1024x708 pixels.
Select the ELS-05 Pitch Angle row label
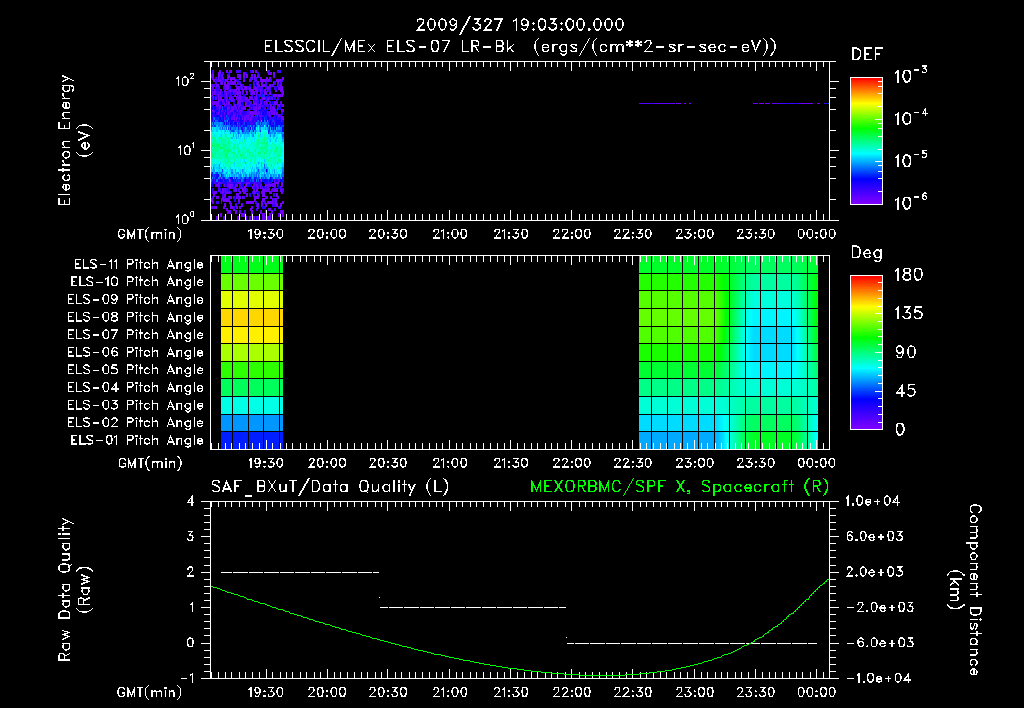(136, 370)
